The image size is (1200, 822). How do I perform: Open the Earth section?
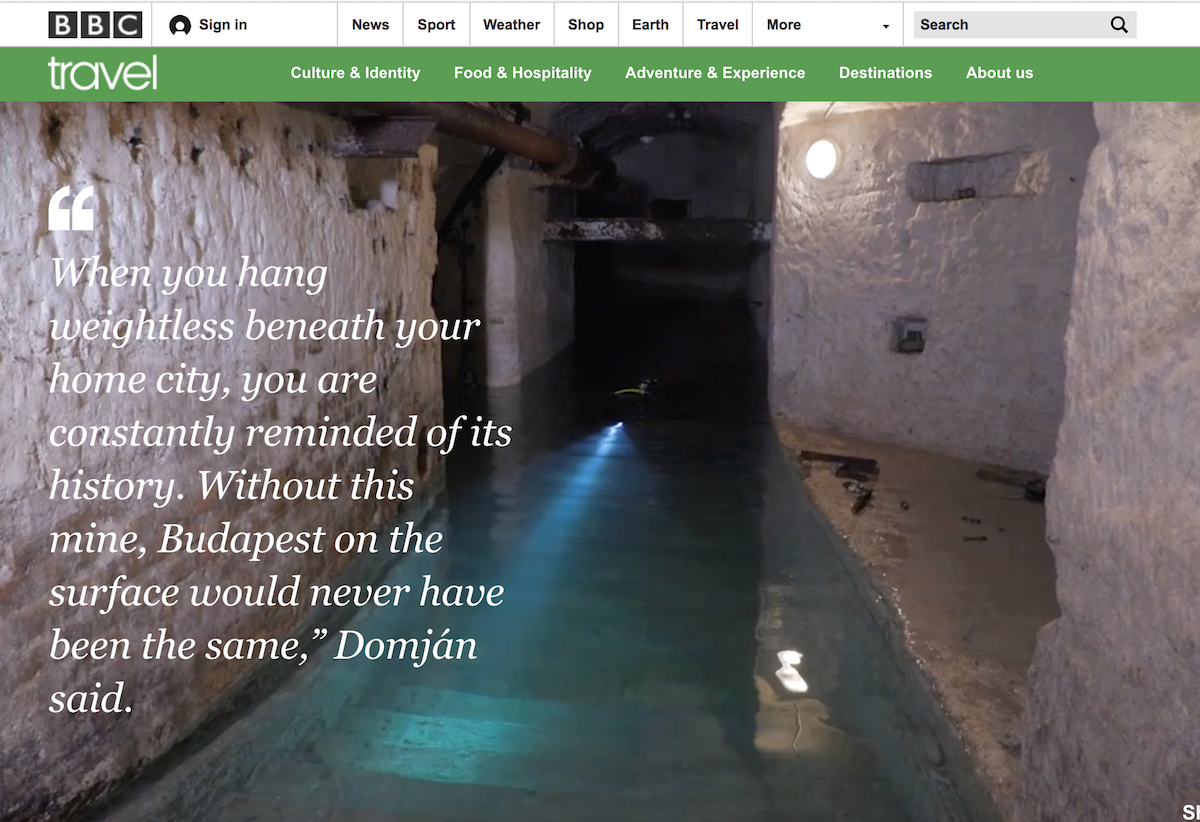650,25
